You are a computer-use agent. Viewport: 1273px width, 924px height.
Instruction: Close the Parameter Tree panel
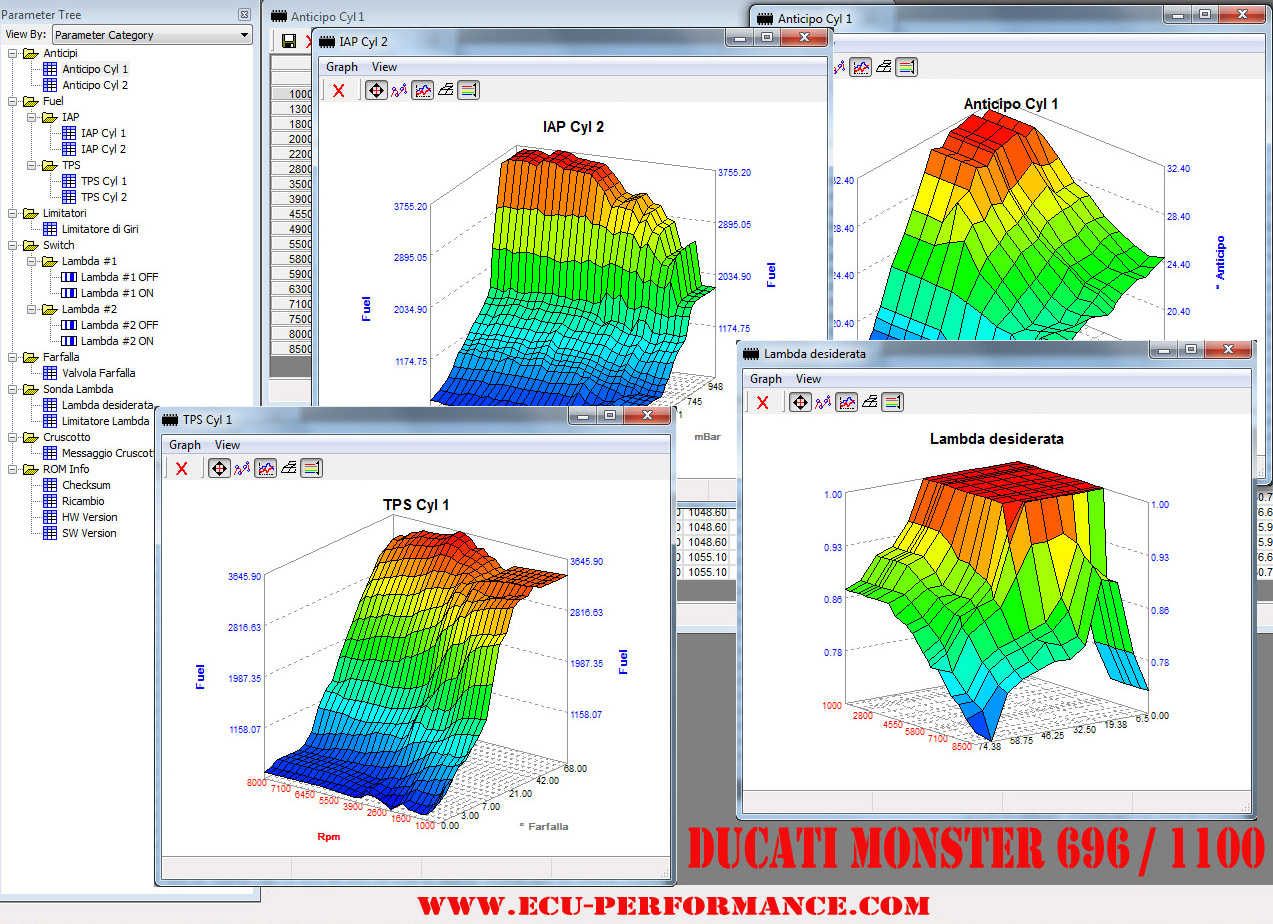coord(245,15)
